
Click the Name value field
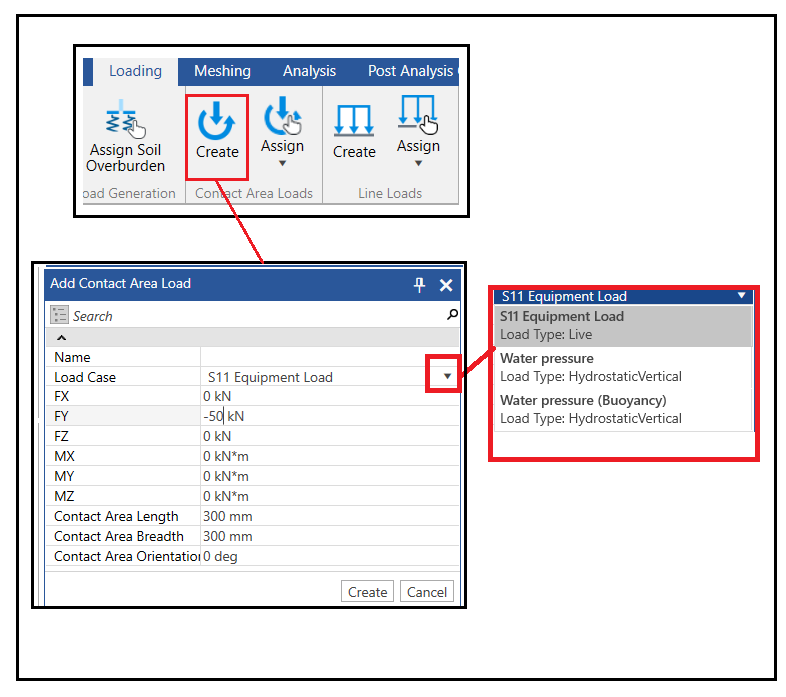[x=330, y=357]
